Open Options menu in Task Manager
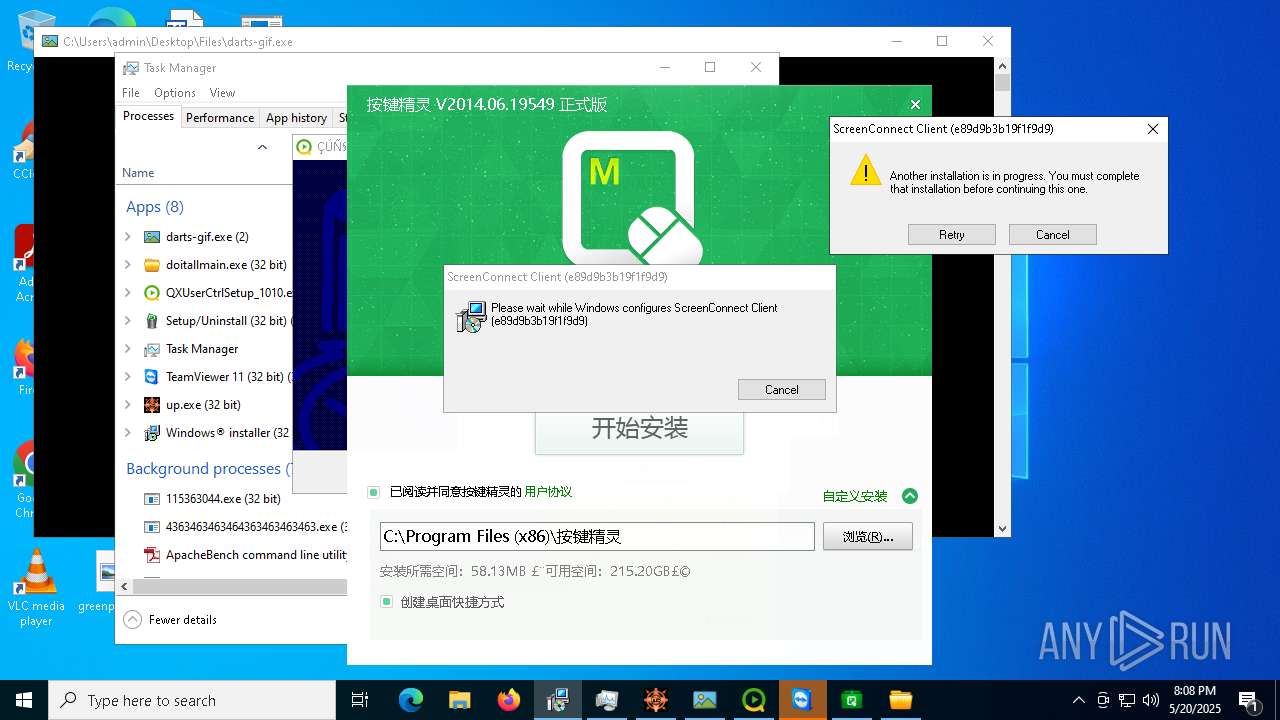1280x720 pixels. 175,93
